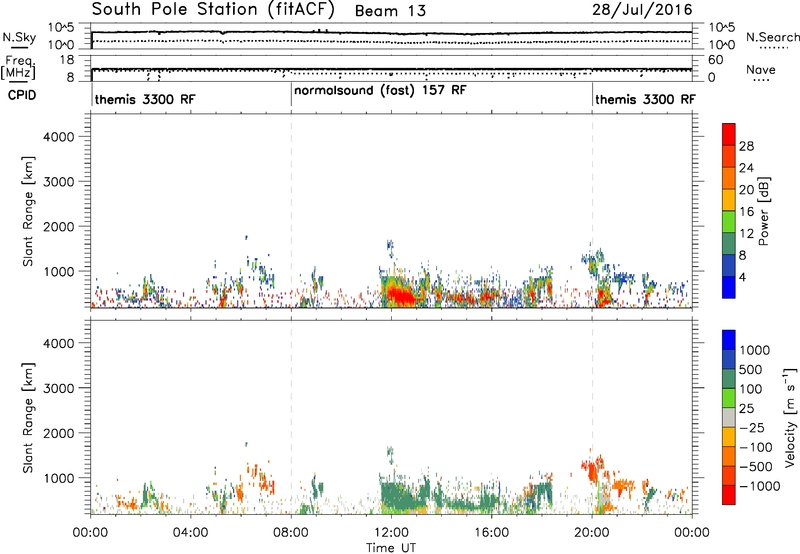Click the 'N.Sky' legend label

19,37
